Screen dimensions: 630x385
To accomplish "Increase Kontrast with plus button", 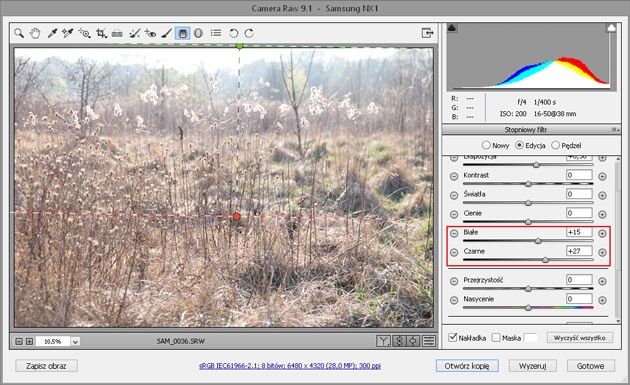I will 602,176.
